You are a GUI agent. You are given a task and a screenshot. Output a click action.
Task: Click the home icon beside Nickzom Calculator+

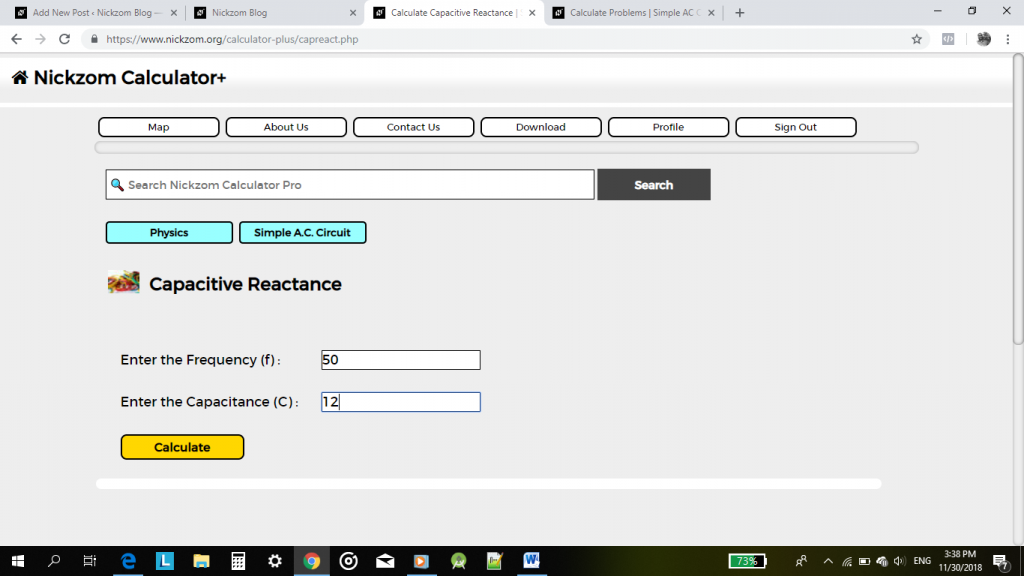point(20,78)
